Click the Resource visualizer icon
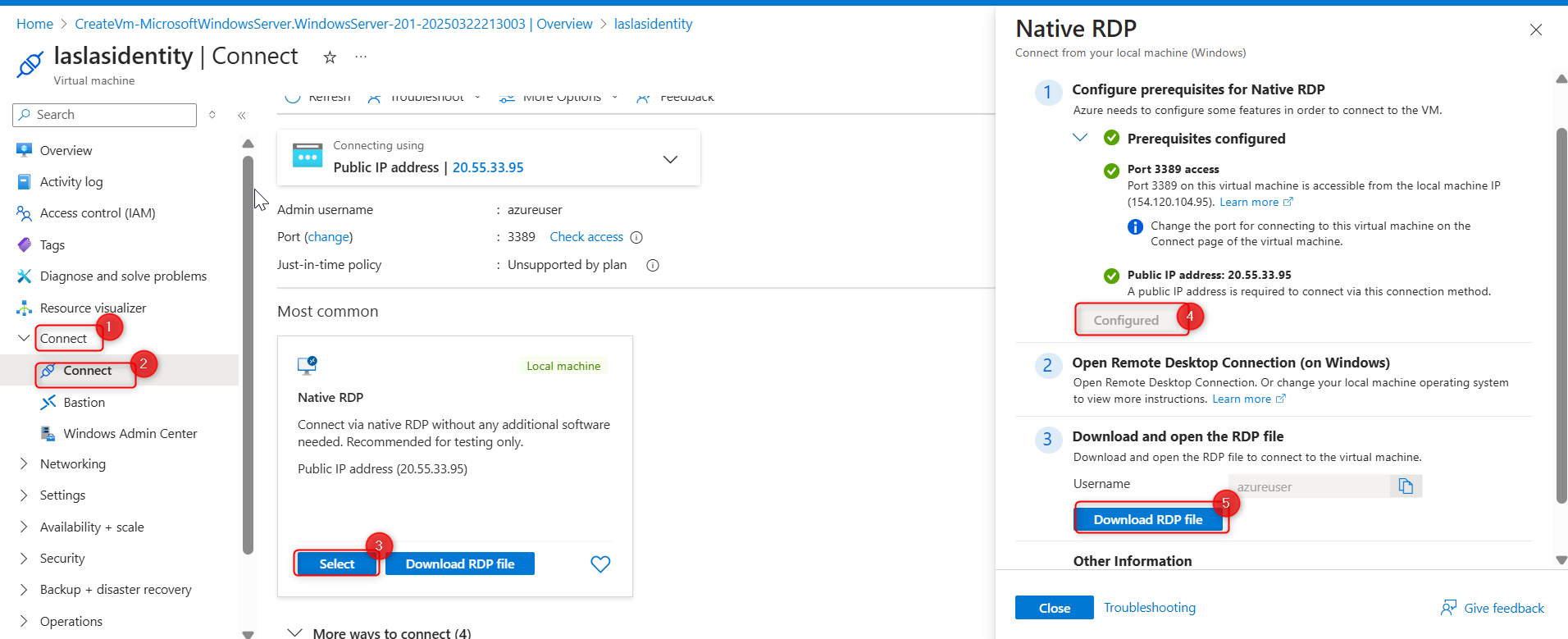This screenshot has height=639, width=1568. coord(24,308)
